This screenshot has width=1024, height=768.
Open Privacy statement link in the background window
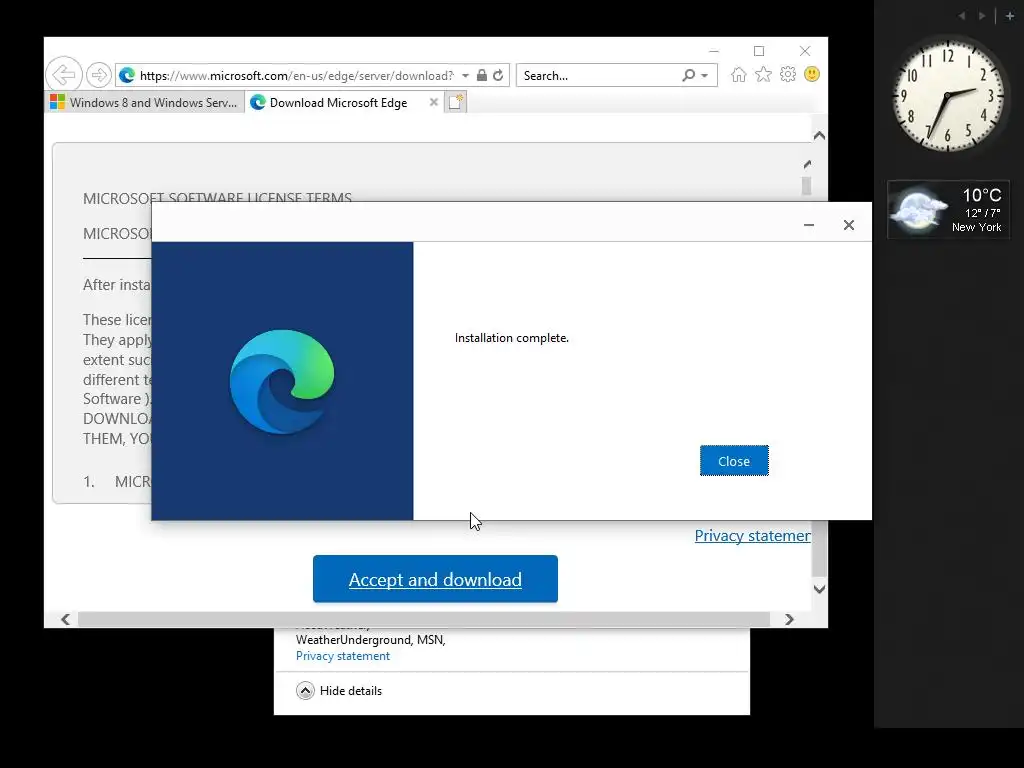pos(343,656)
